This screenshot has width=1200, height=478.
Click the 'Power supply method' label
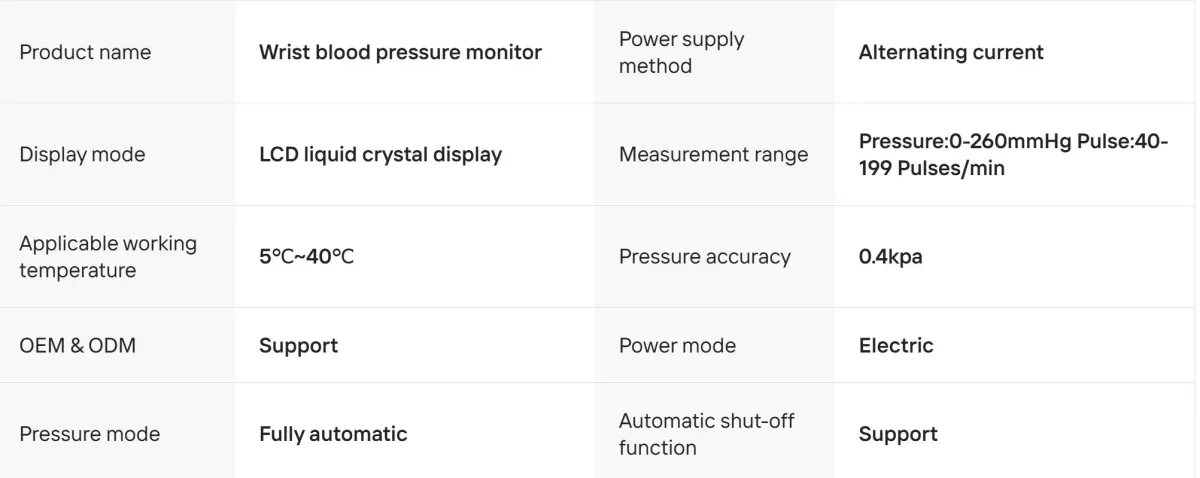point(682,52)
